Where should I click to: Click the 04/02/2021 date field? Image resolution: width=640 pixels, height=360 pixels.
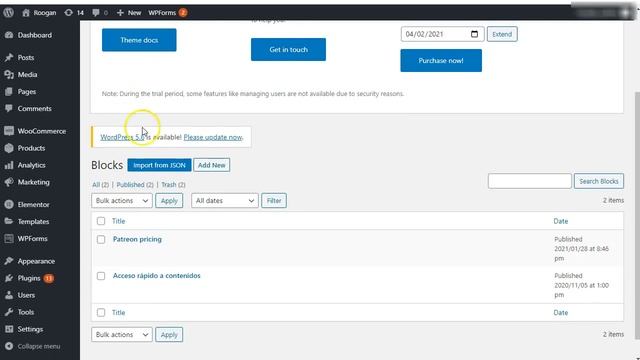click(442, 34)
